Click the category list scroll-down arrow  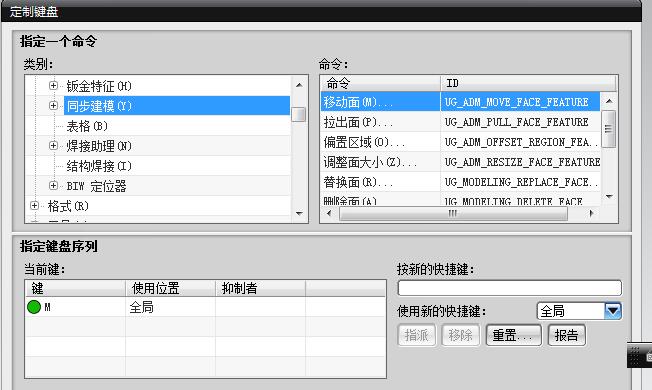(x=299, y=213)
